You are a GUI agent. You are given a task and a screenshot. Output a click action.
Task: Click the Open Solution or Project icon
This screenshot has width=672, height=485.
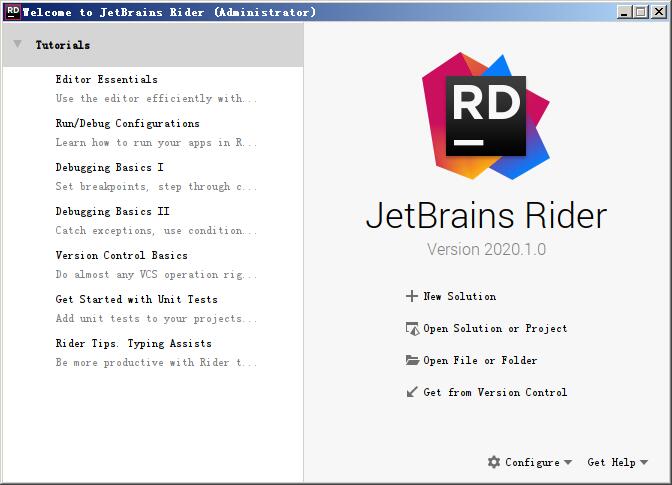click(x=412, y=329)
